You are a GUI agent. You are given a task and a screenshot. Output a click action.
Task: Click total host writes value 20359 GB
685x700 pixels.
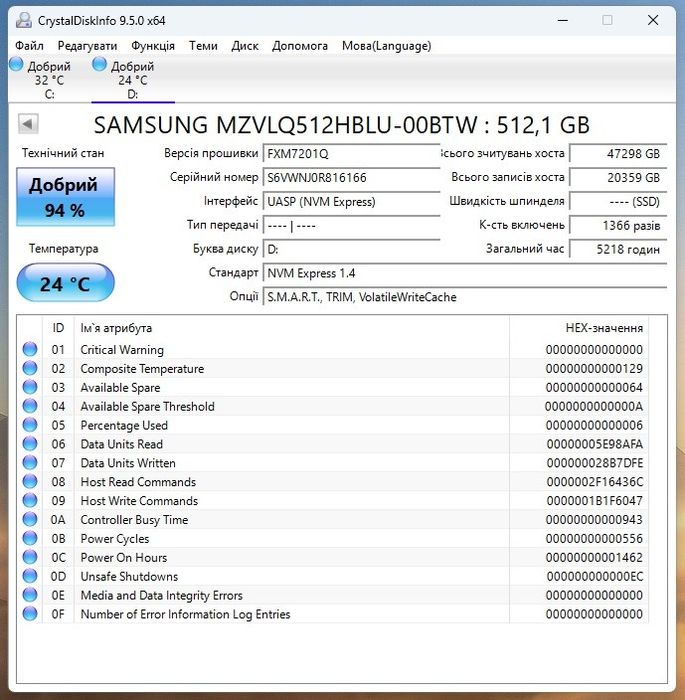point(618,178)
